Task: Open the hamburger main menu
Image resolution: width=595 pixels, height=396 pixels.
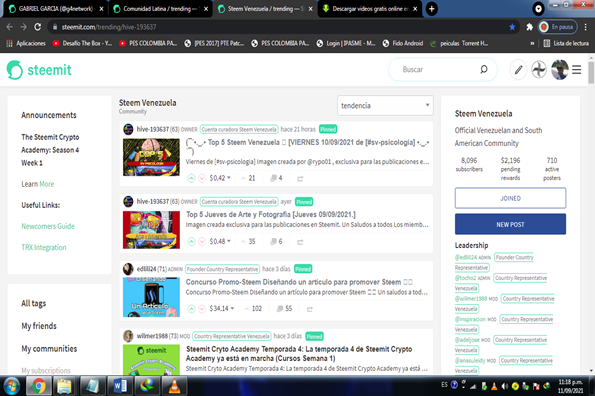Action: [576, 70]
